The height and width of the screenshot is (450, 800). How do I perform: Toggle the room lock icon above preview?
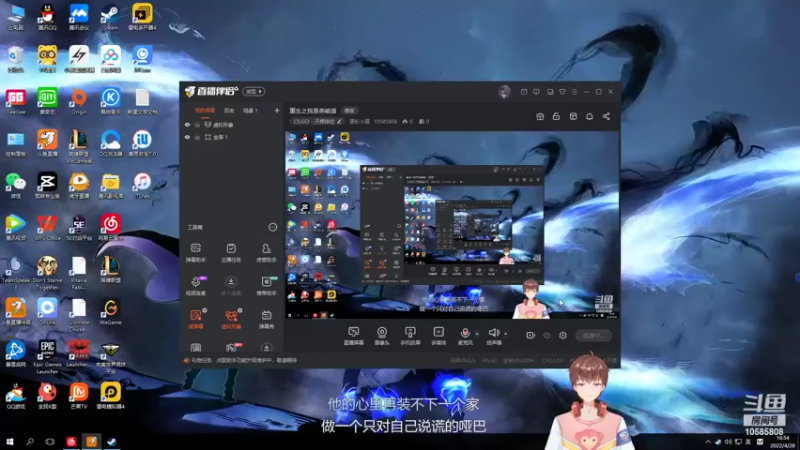556,116
